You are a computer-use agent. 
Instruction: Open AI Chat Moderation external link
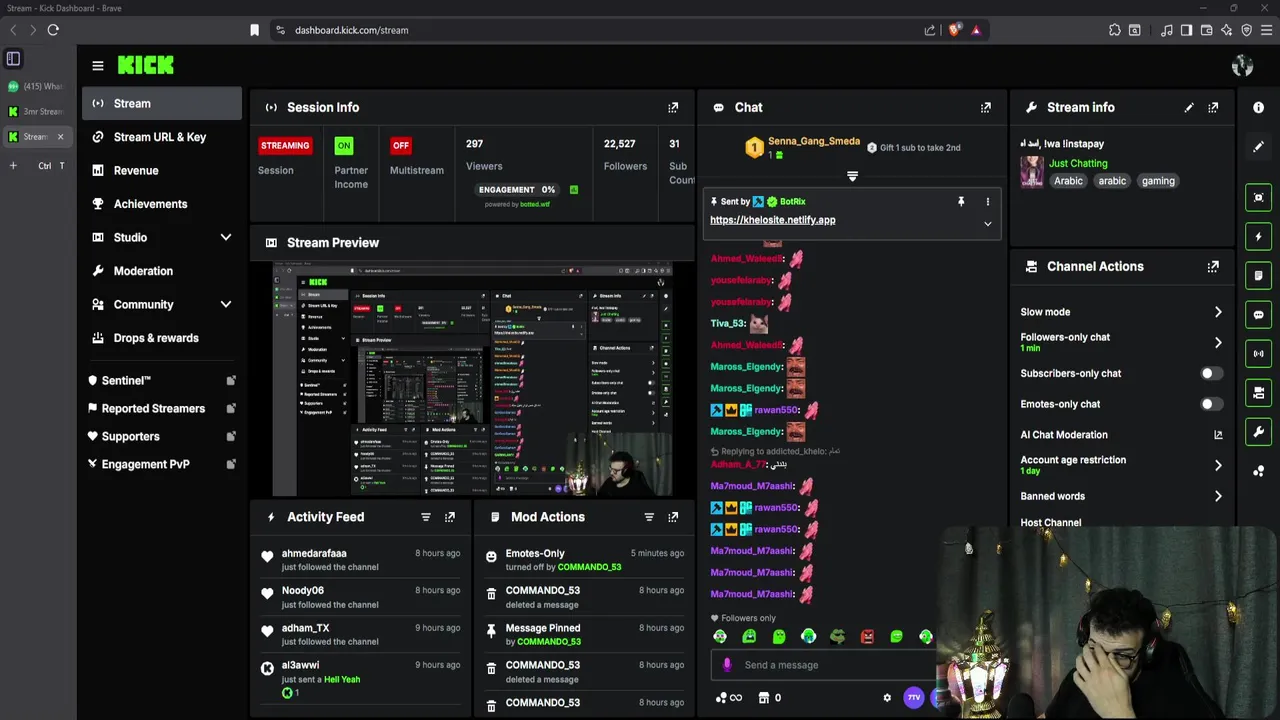pos(1218,435)
